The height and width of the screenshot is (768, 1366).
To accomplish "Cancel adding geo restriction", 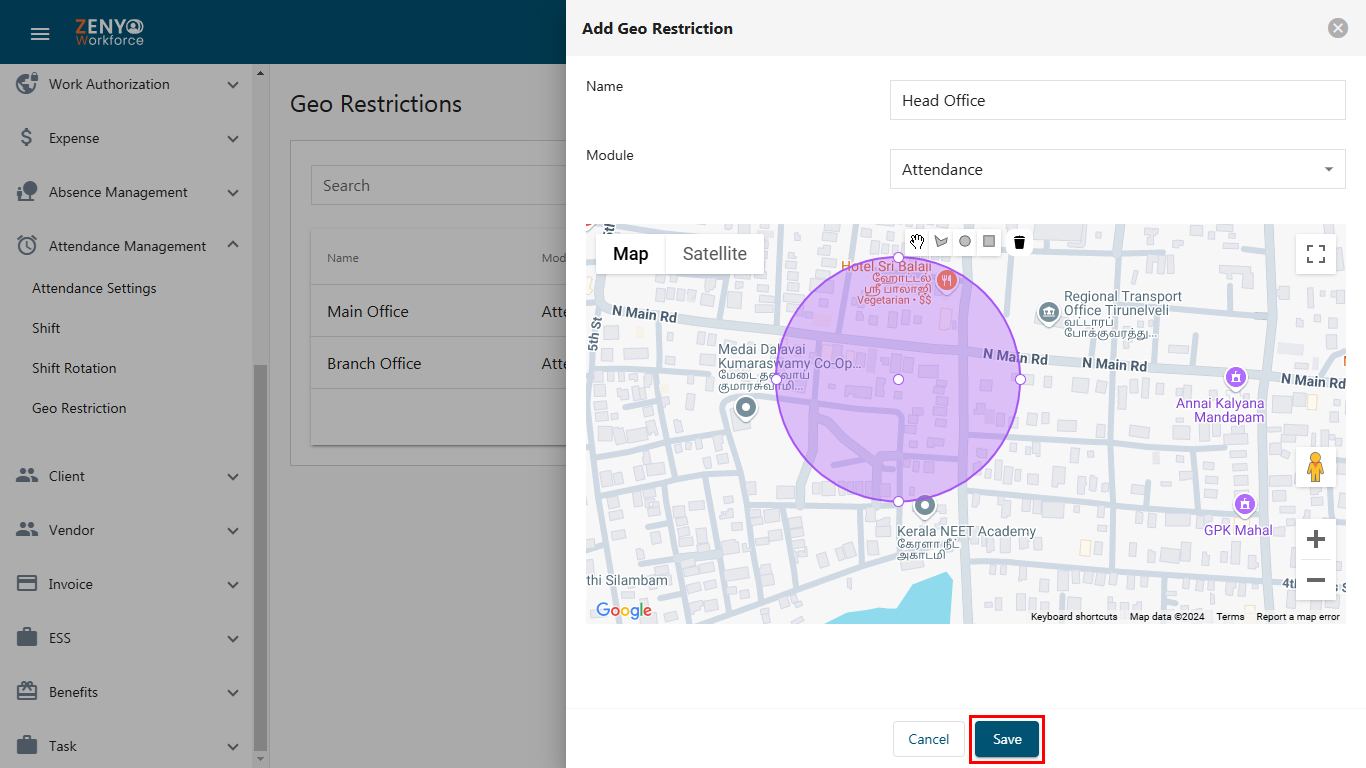I will coord(929,739).
